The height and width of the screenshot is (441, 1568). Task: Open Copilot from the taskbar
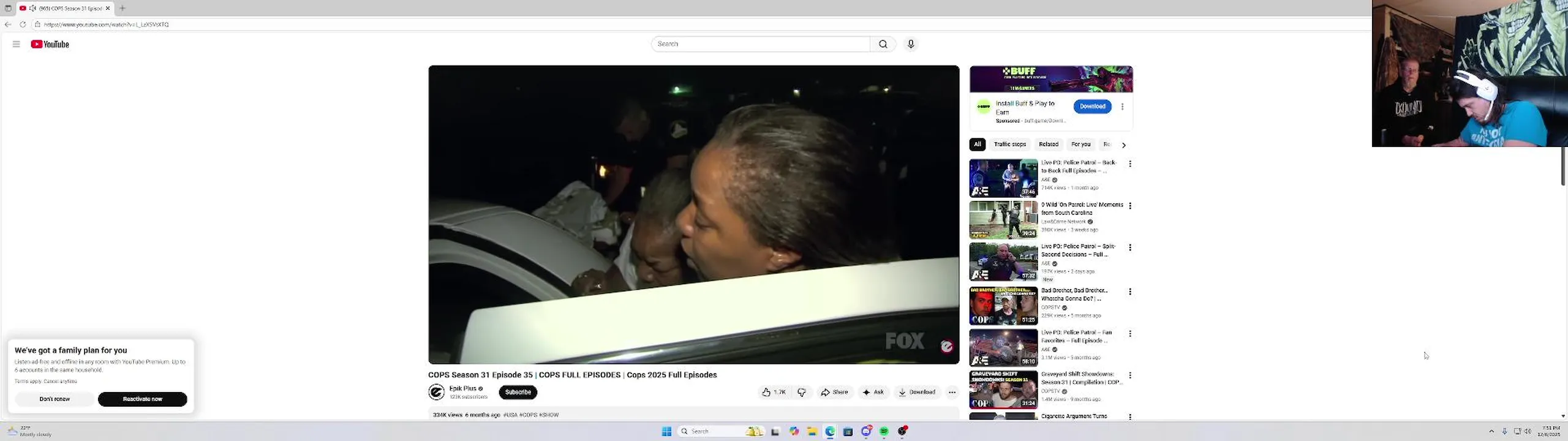794,431
